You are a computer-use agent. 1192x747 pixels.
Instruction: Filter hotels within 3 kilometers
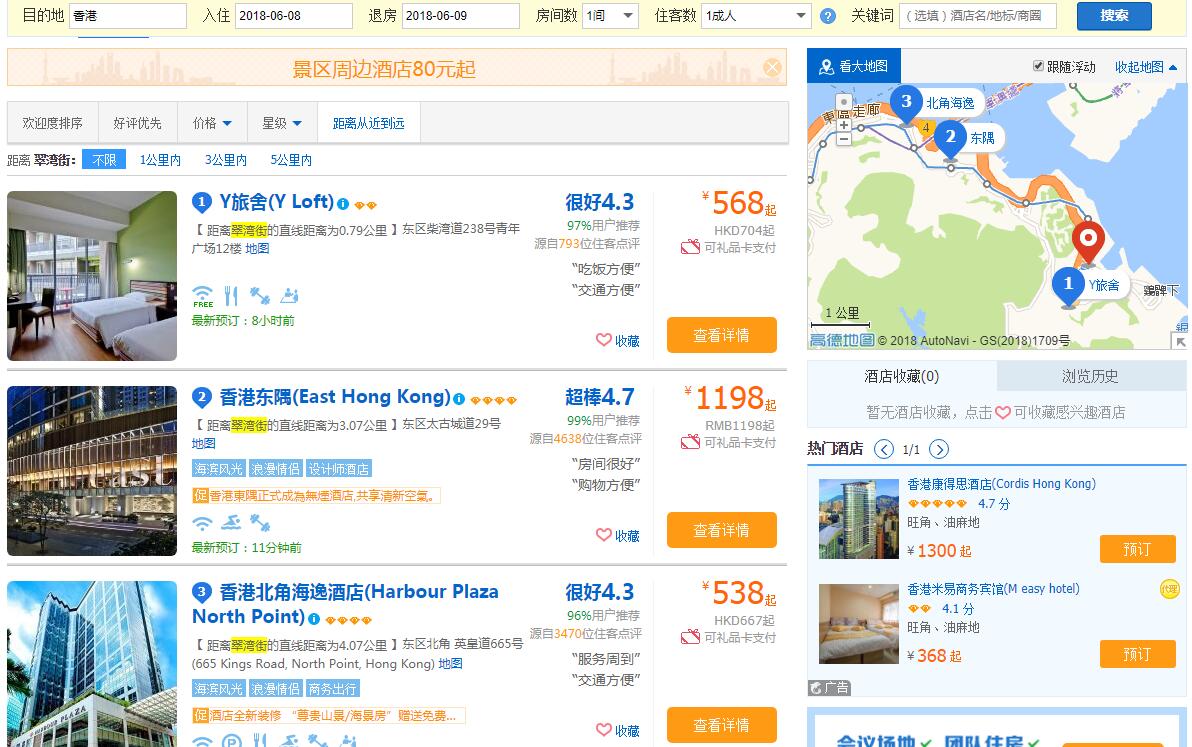[226, 160]
